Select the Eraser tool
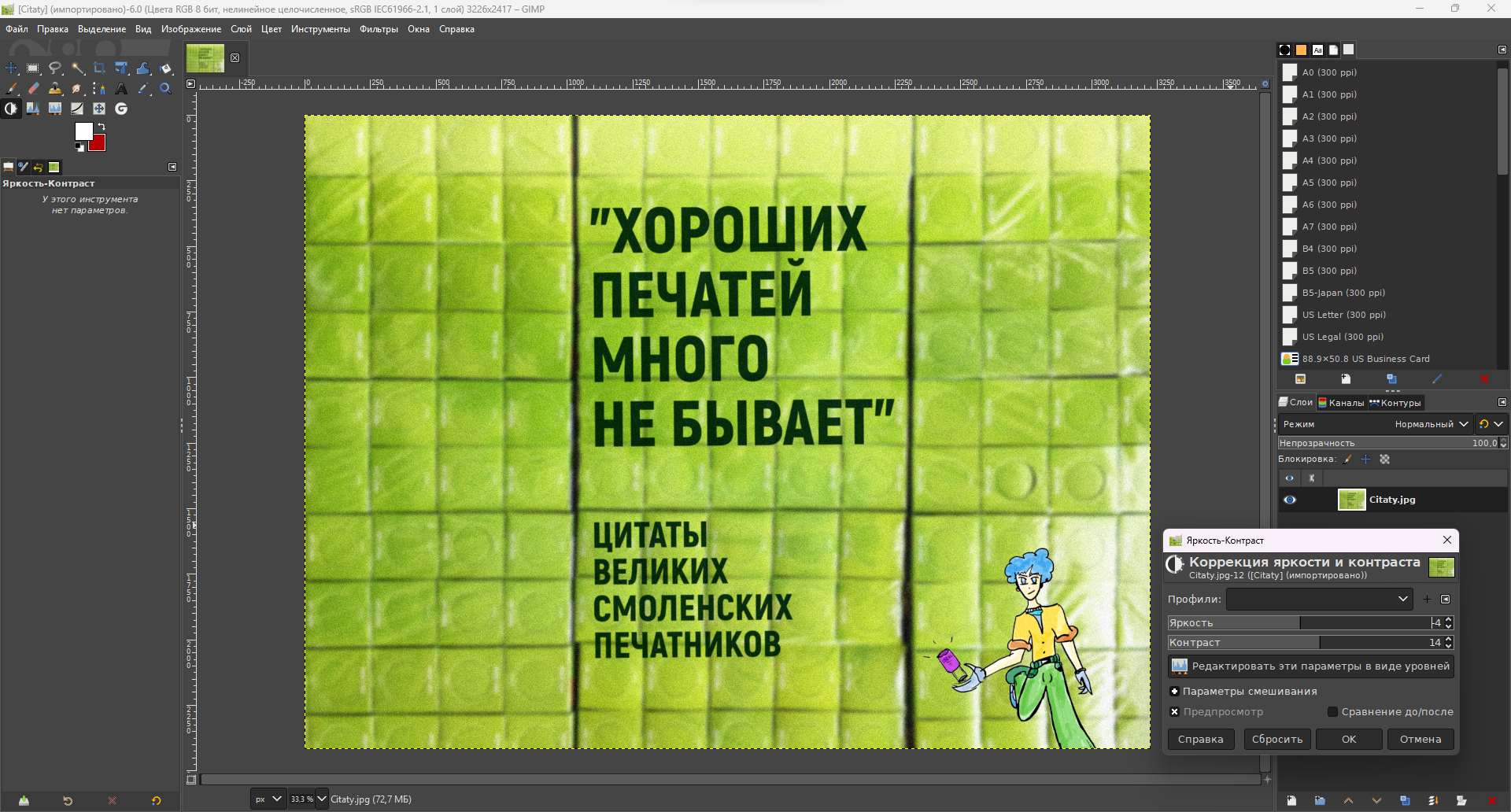 click(33, 89)
